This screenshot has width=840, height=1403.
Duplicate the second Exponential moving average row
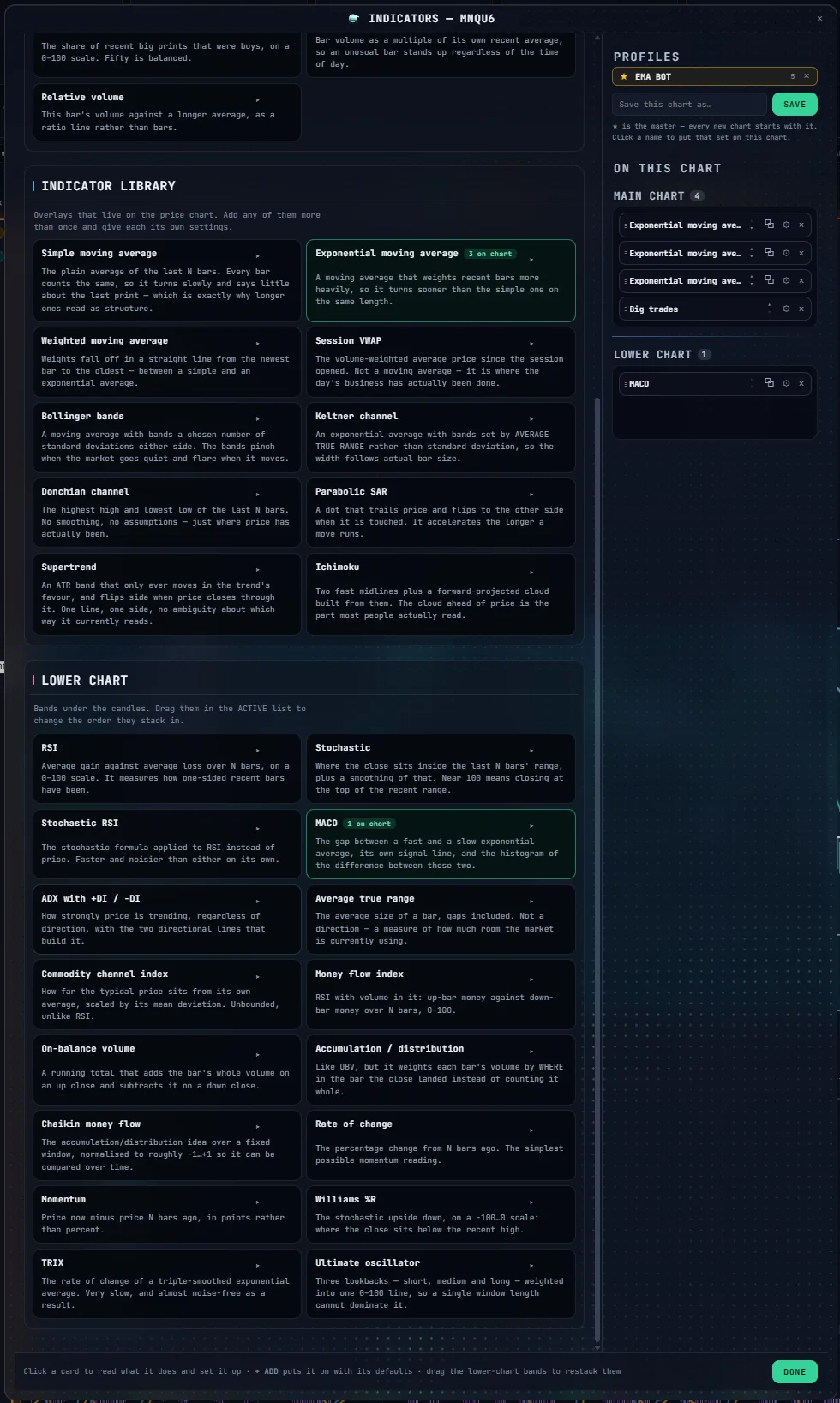point(769,252)
